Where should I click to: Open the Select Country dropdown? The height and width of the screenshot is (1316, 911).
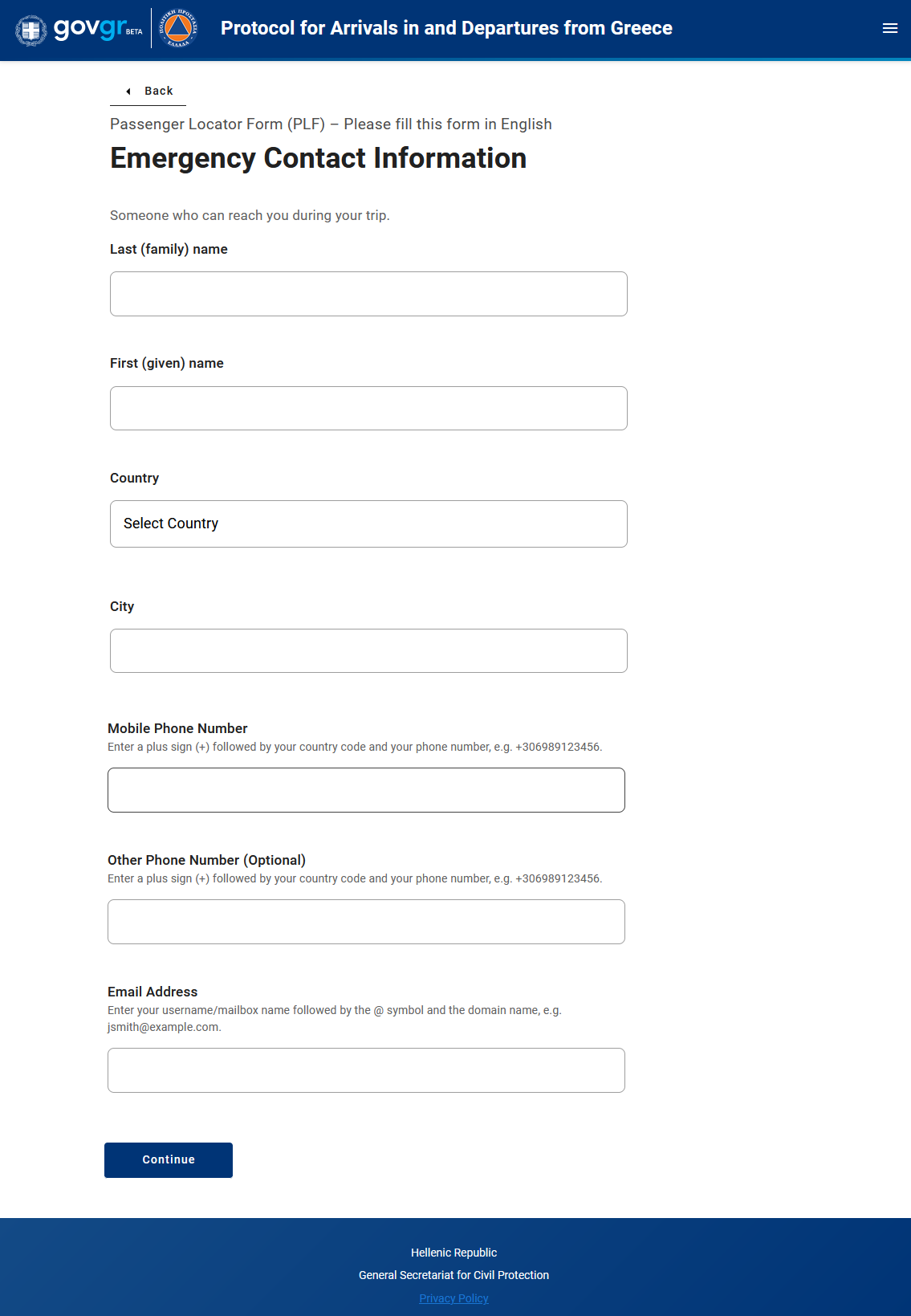point(368,524)
